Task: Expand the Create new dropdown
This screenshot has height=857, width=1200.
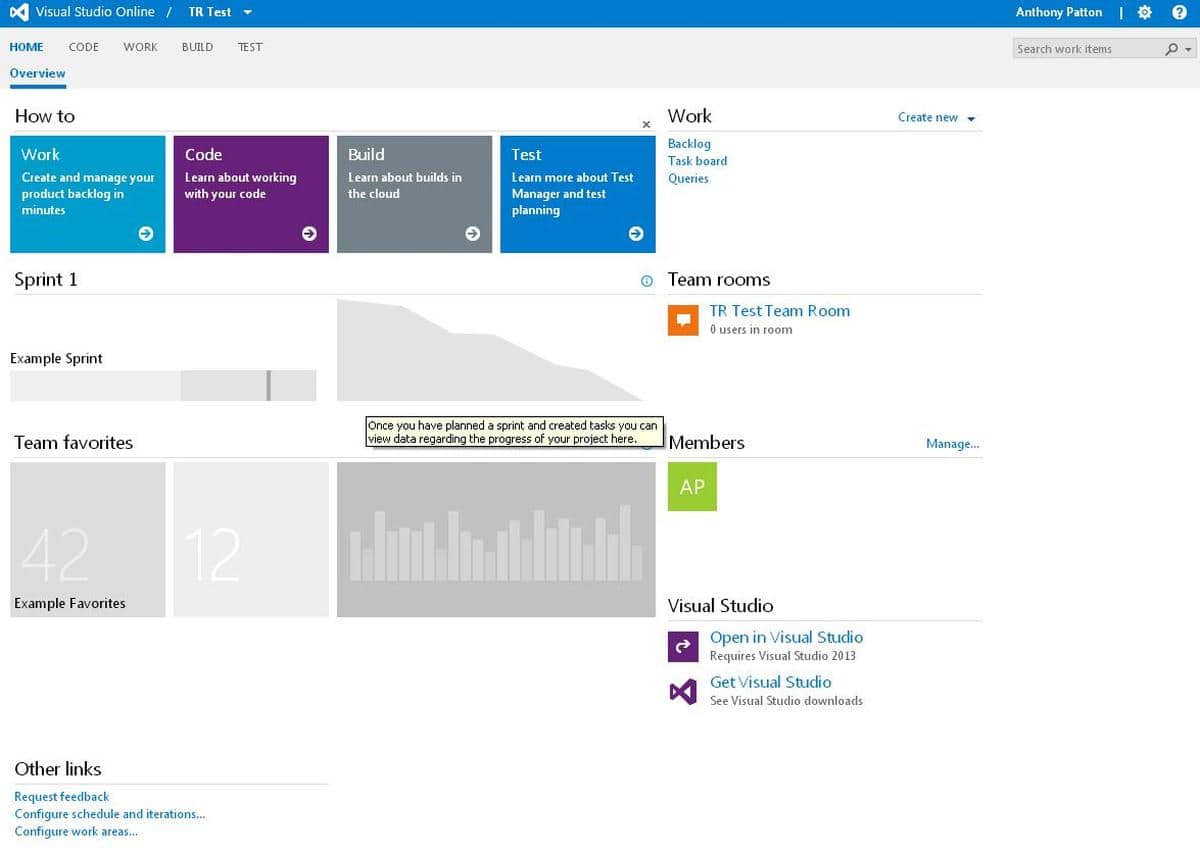Action: [x=970, y=118]
